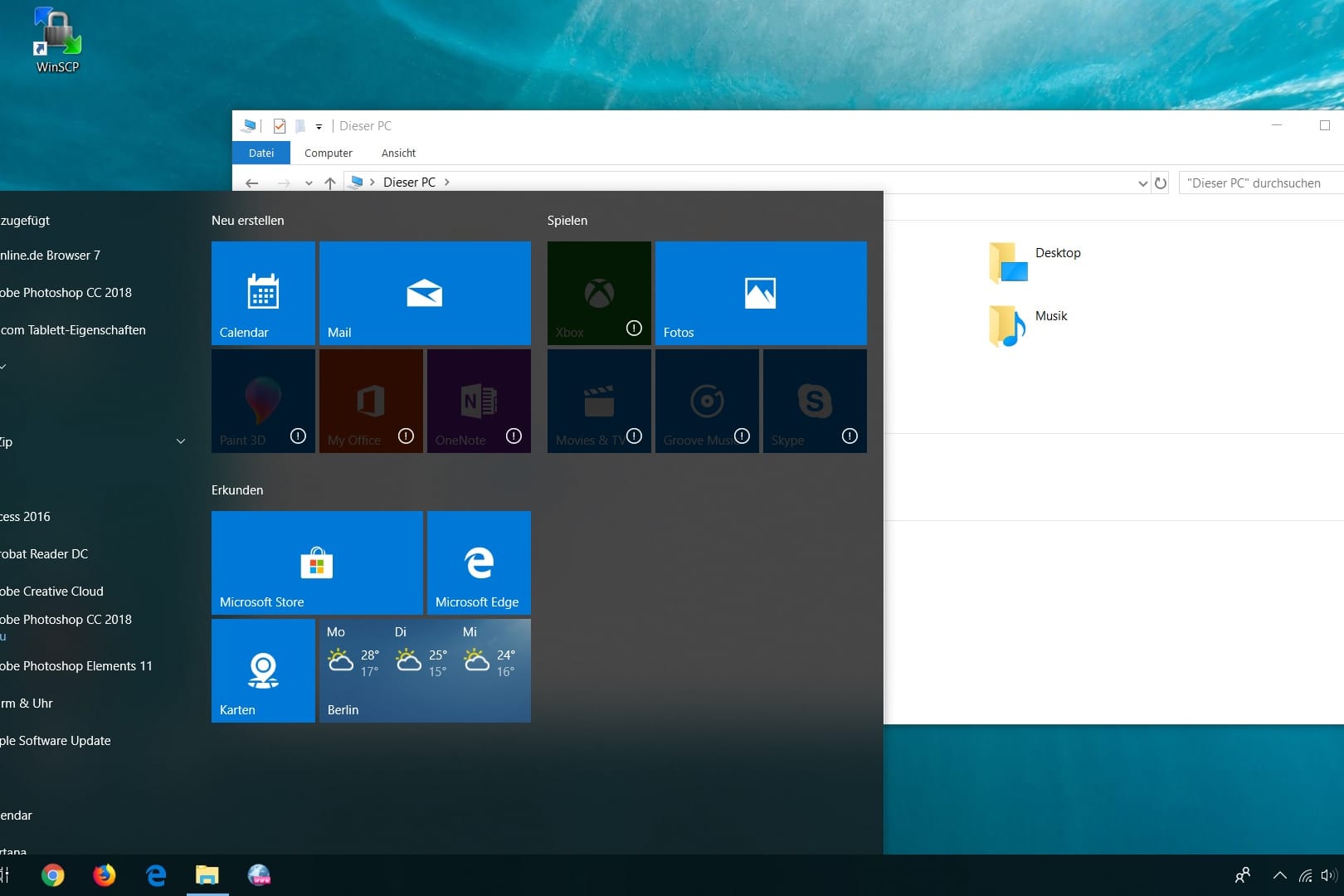
Task: Open the Berlin weather tile
Action: (x=425, y=670)
